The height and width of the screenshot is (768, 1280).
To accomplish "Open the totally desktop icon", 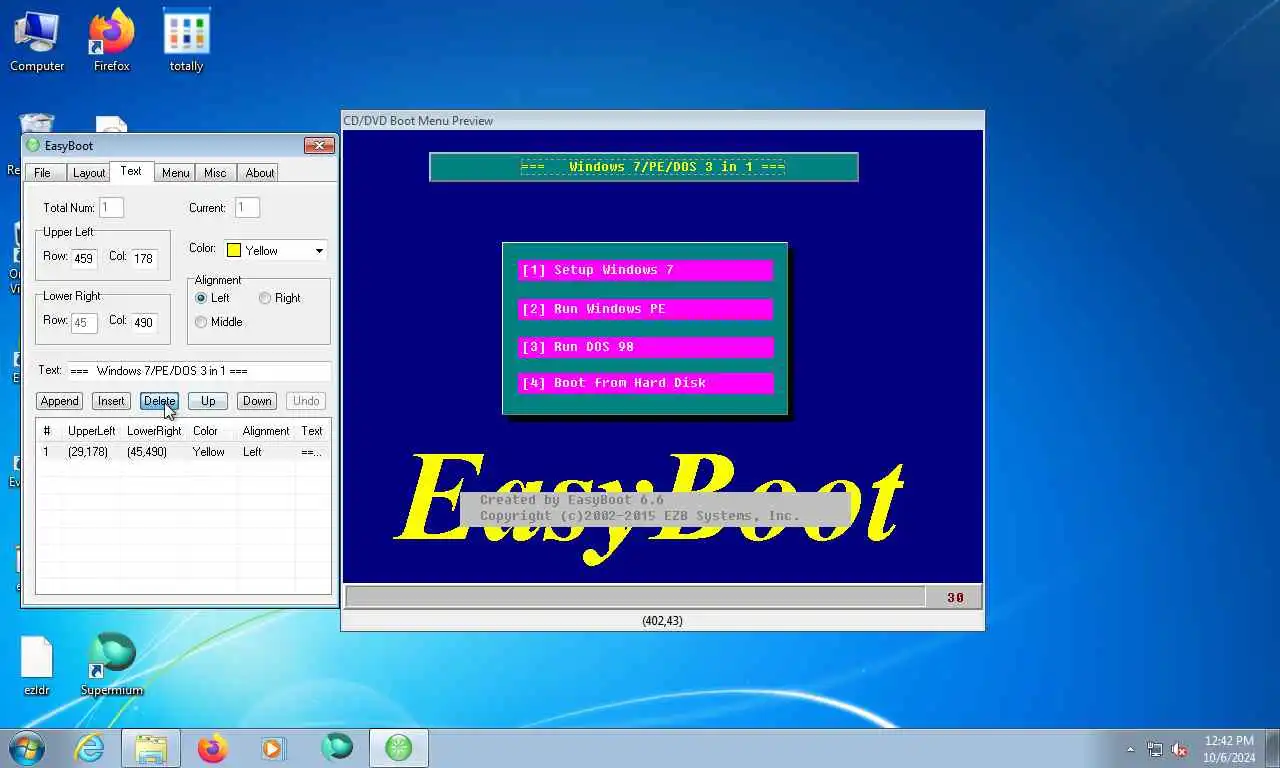I will point(186,41).
